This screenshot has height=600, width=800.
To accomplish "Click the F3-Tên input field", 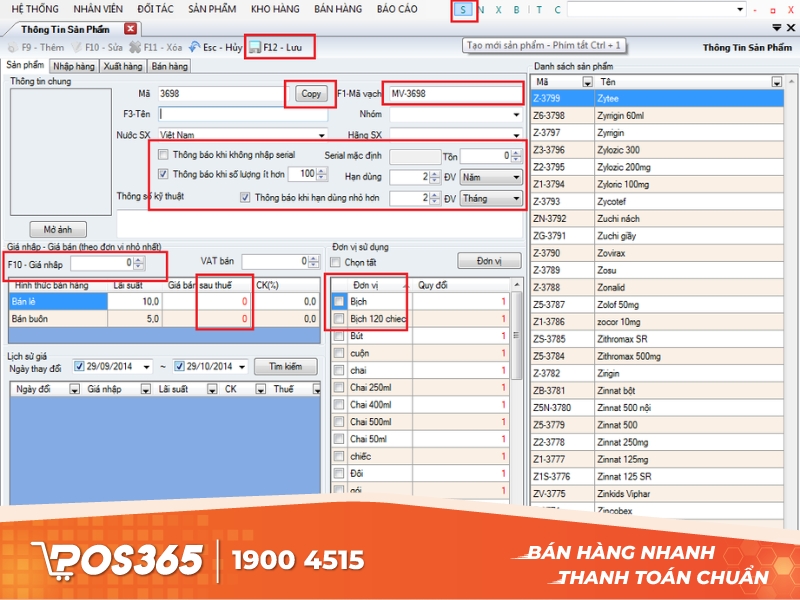I will tap(242, 114).
